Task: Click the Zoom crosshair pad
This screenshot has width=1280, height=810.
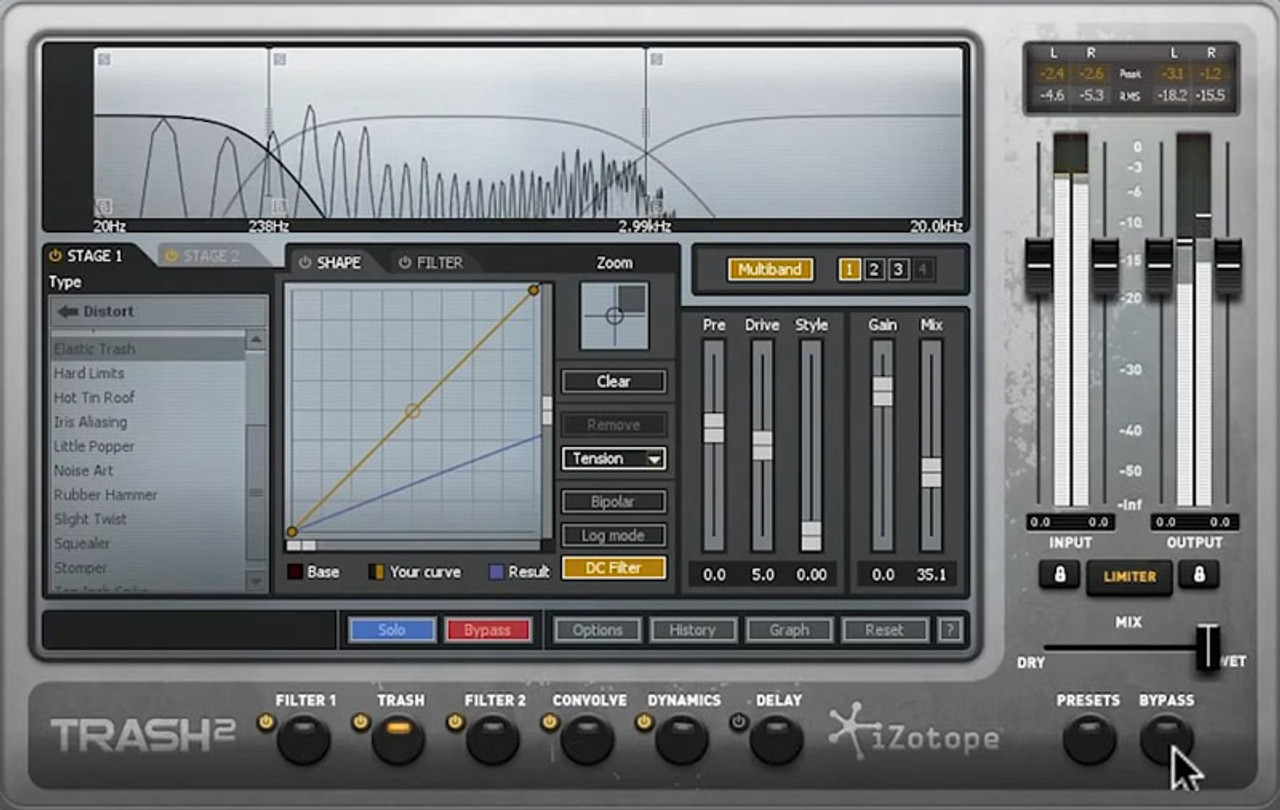Action: pyautogui.click(x=614, y=316)
